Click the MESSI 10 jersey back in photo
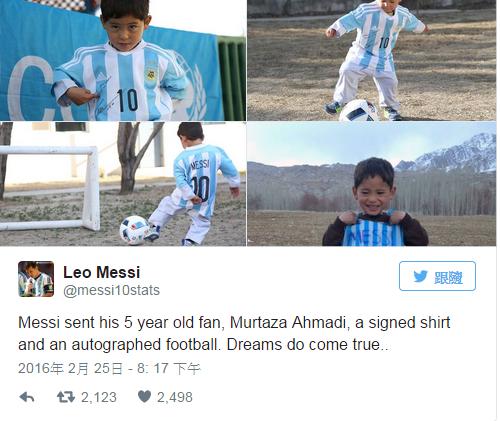 point(200,180)
